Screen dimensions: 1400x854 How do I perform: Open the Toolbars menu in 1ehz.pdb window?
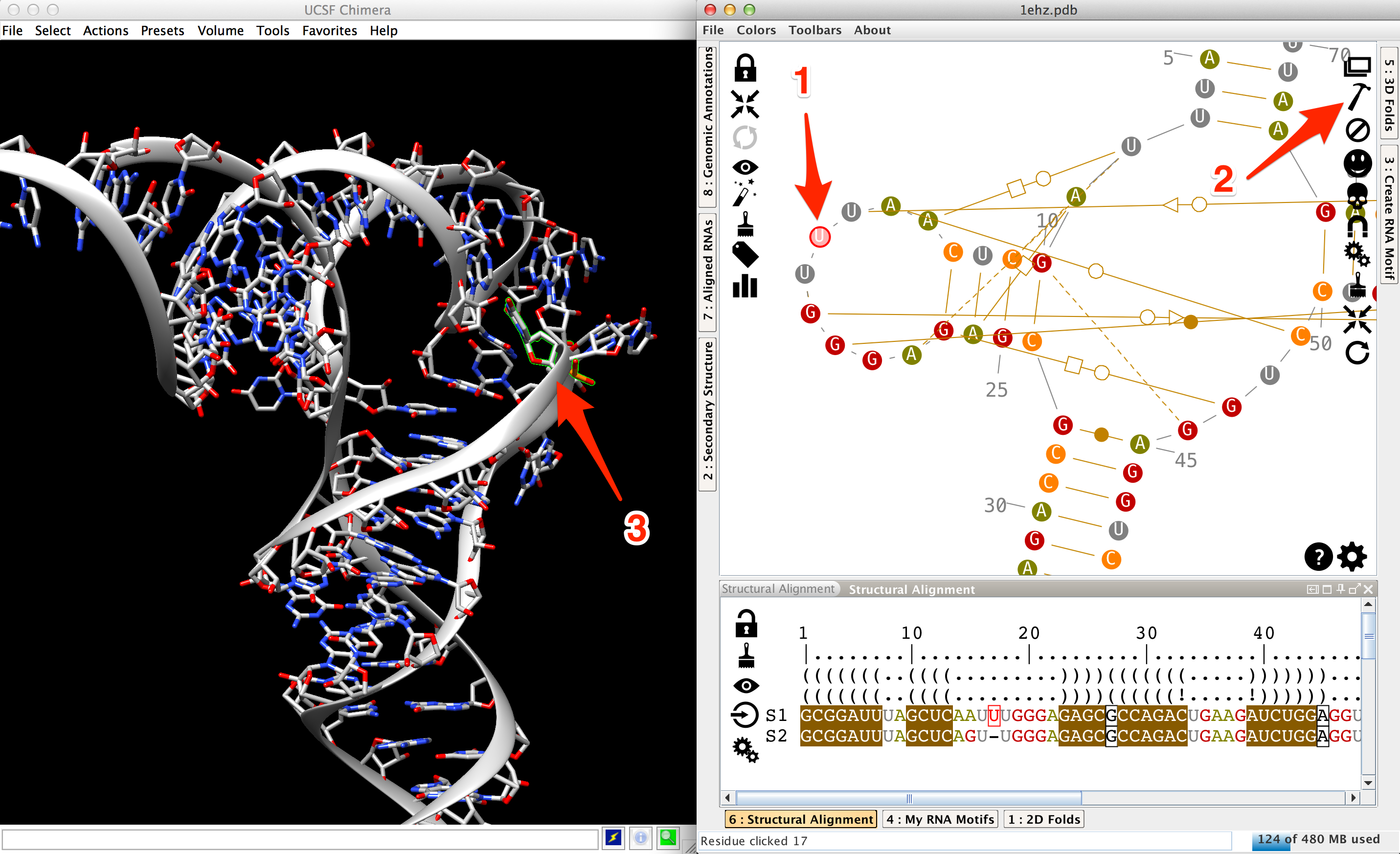(815, 30)
